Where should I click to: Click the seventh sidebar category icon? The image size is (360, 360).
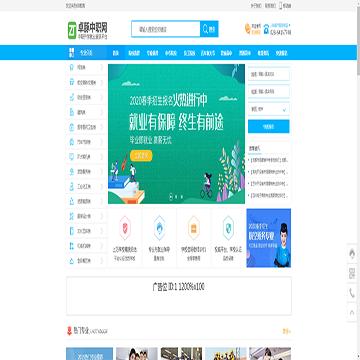(71, 156)
